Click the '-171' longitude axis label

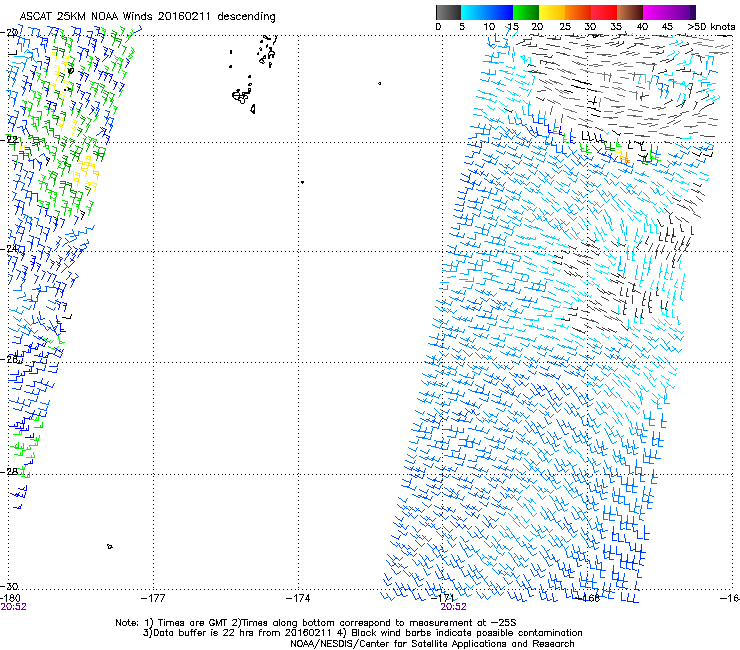click(x=443, y=598)
